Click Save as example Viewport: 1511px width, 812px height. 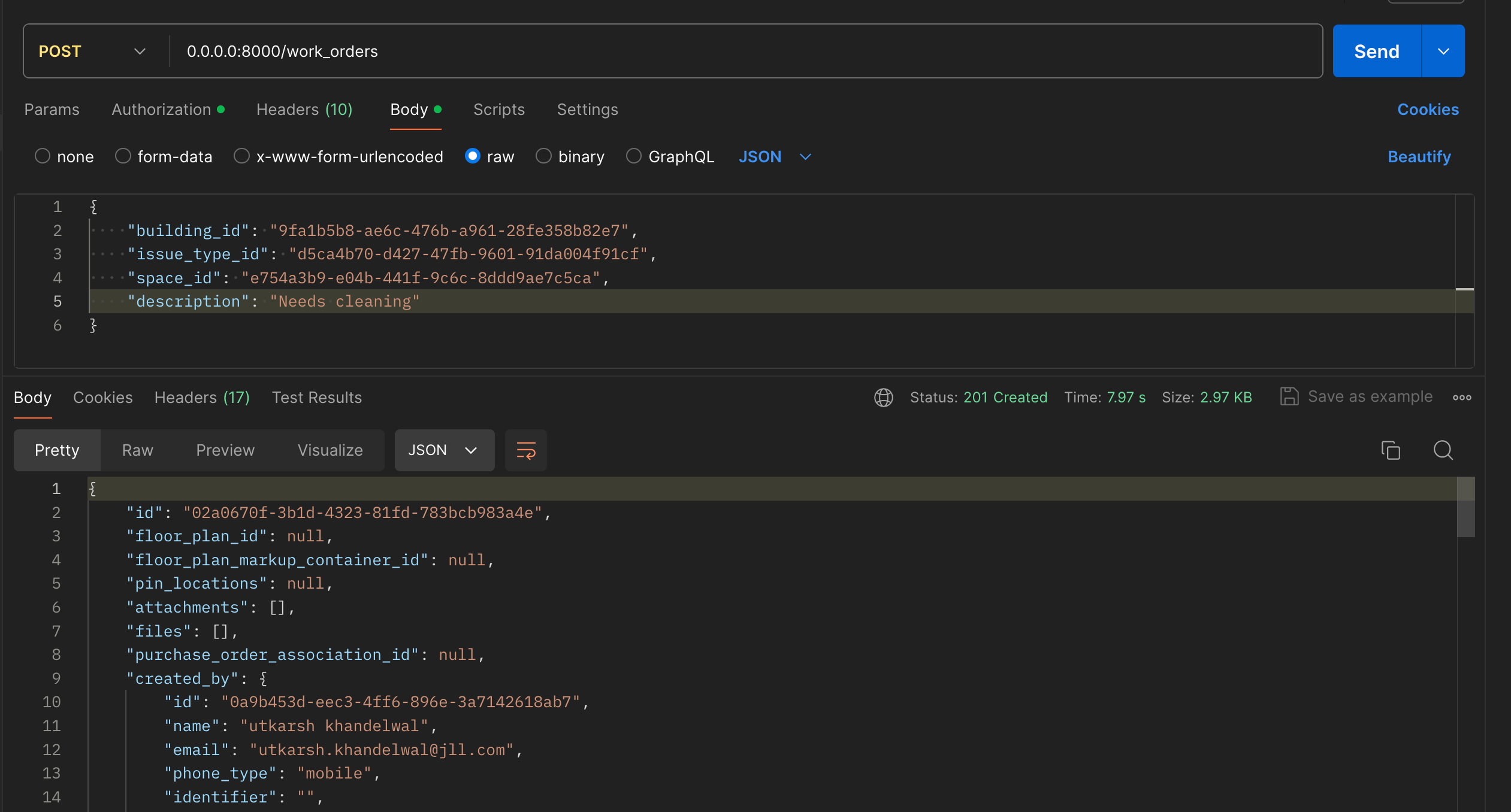(1370, 396)
